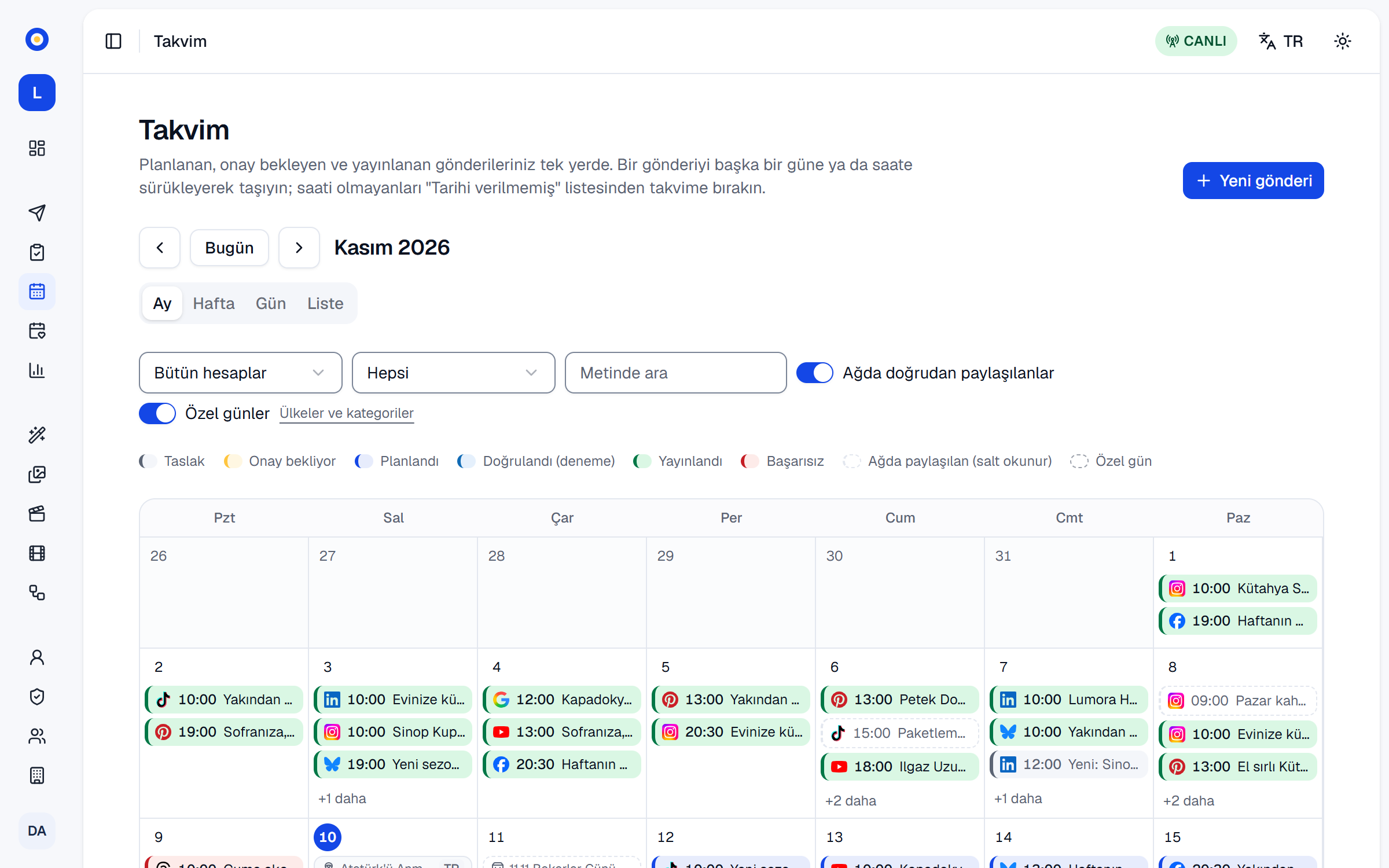Viewport: 1389px width, 868px height.
Task: Open the Hepsi filter dropdown
Action: click(454, 373)
